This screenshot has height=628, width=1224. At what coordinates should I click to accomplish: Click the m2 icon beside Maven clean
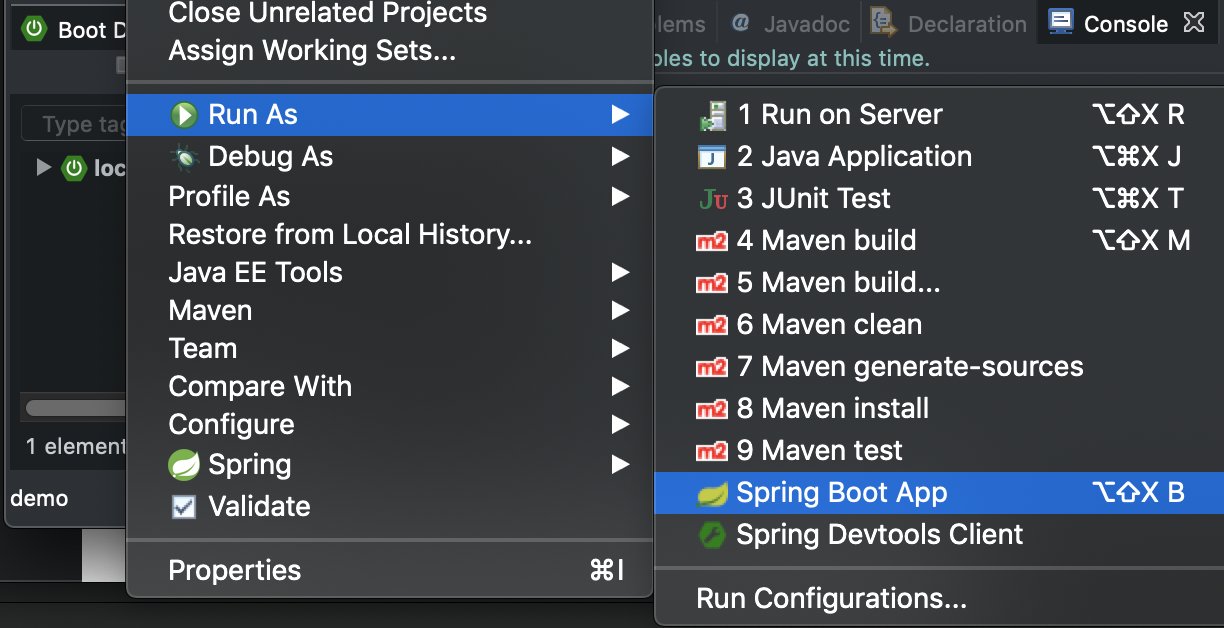[x=711, y=325]
